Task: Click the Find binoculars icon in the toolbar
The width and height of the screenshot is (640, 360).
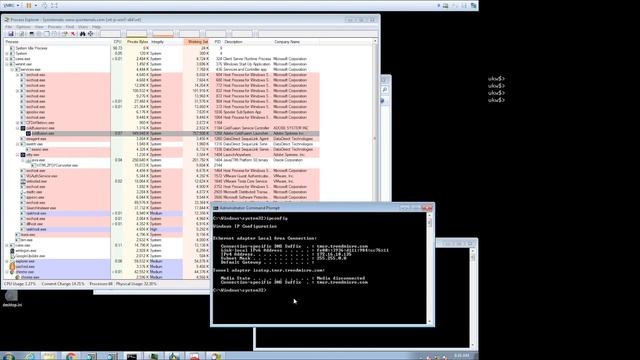Action: click(x=82, y=34)
